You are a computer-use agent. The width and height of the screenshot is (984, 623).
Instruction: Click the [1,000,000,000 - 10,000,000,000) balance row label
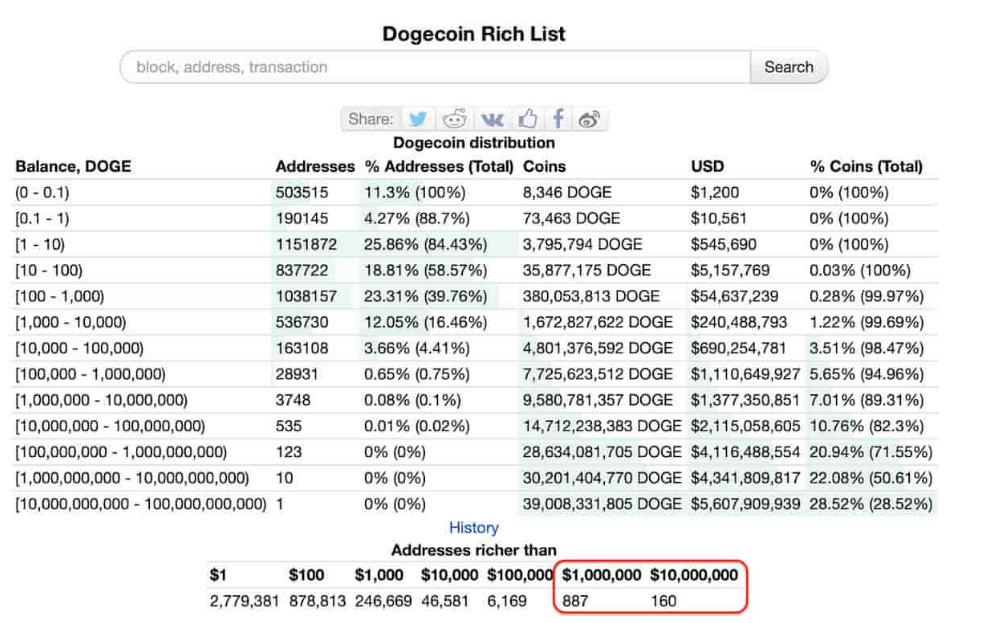(x=132, y=478)
